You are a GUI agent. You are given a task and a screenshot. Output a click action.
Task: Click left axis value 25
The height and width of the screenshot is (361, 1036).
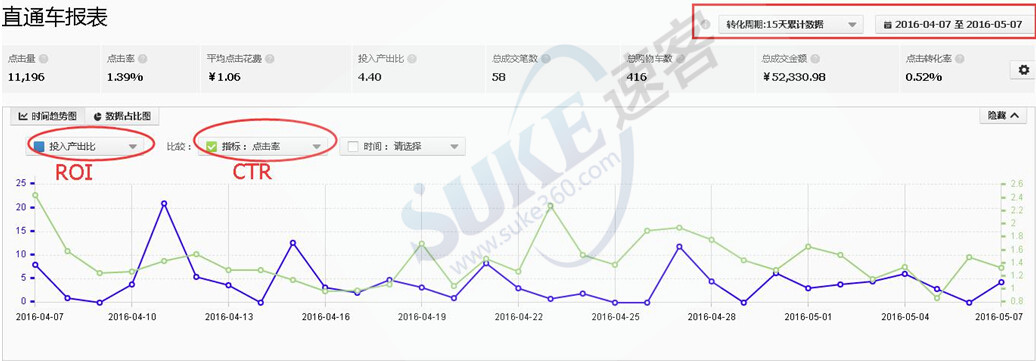(x=22, y=183)
